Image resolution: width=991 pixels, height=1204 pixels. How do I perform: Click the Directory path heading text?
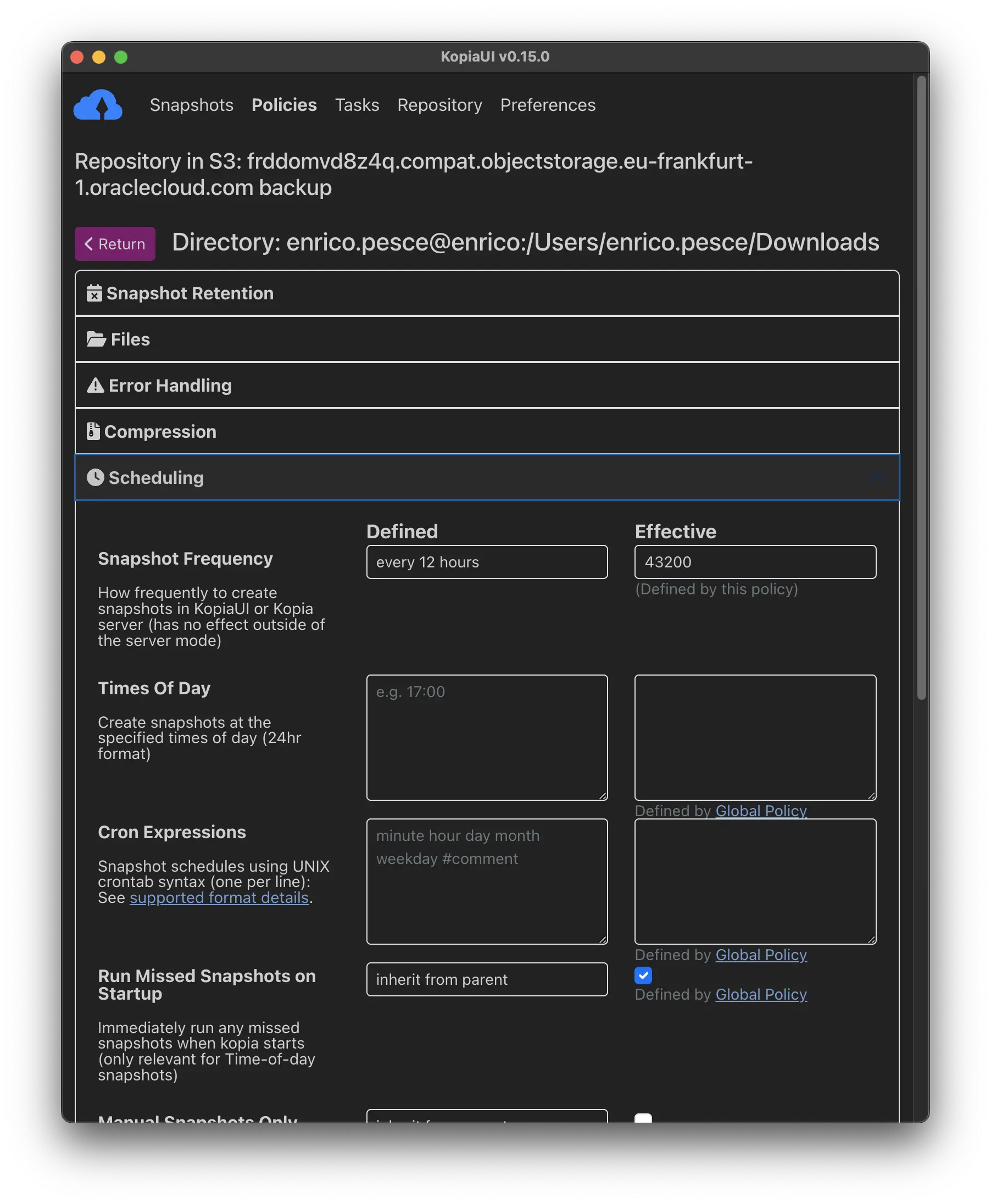click(x=525, y=242)
